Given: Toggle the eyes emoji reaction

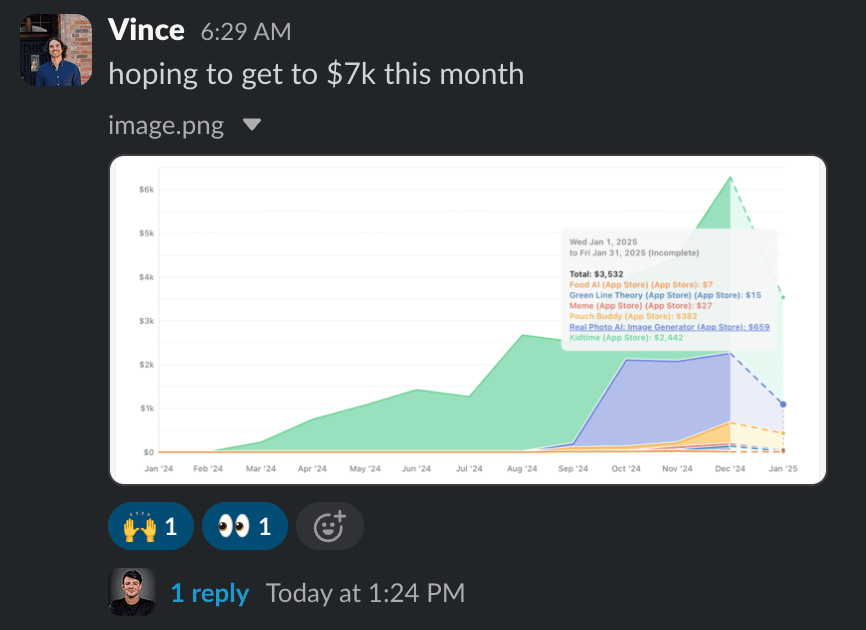Looking at the screenshot, I should coord(244,526).
